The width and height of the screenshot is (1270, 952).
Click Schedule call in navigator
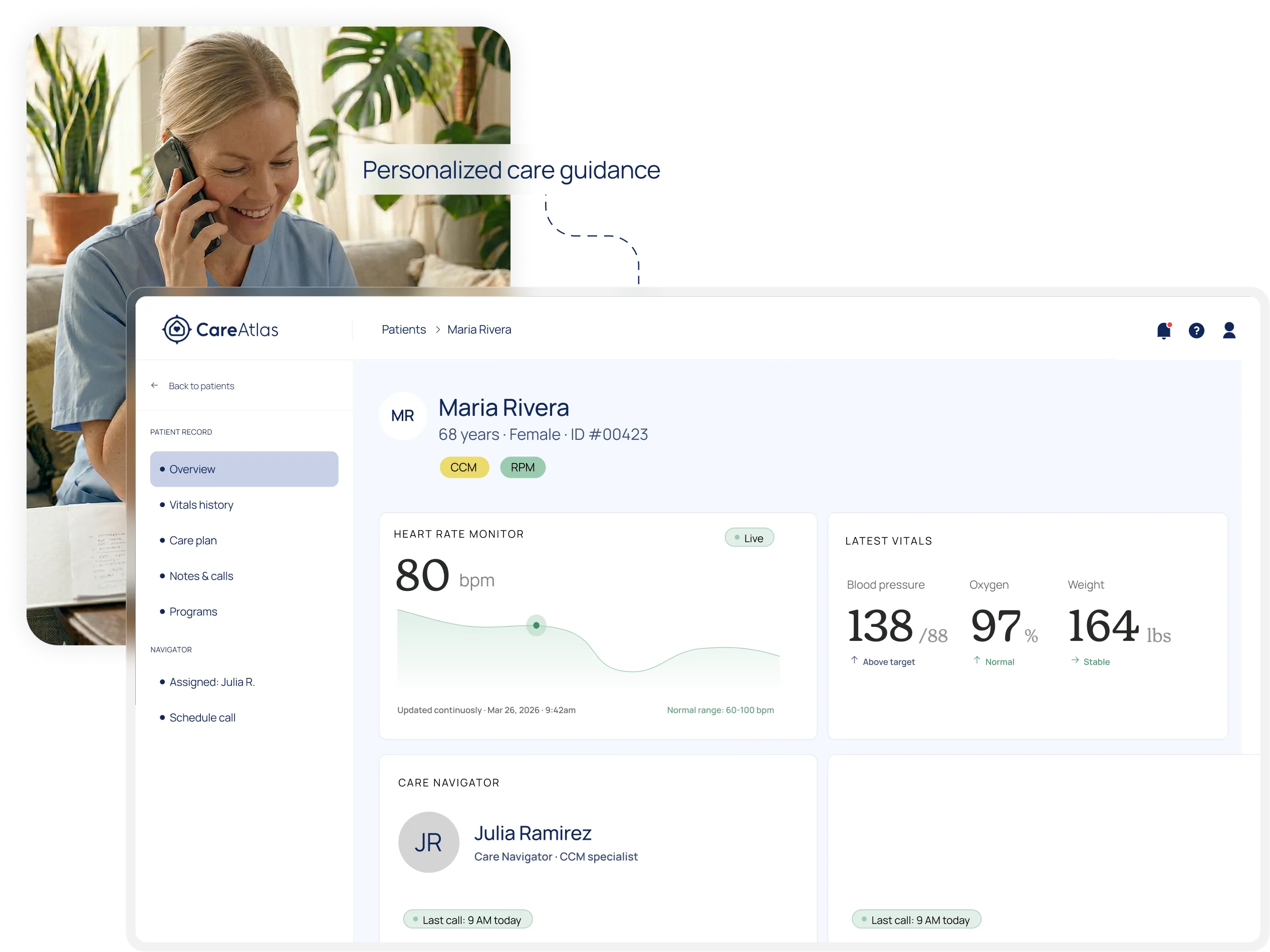(x=202, y=718)
